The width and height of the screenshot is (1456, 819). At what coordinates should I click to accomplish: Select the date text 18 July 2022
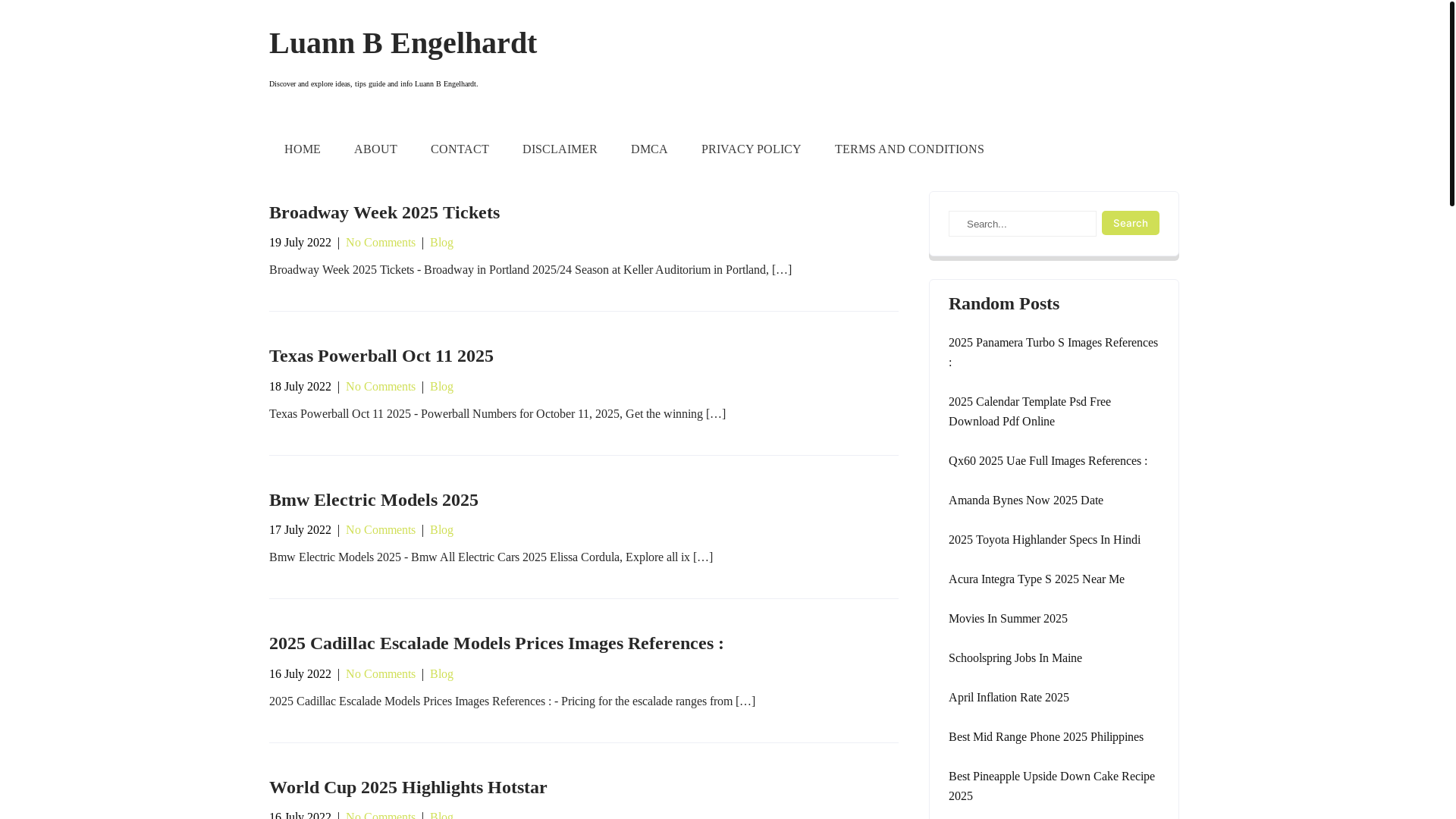click(x=300, y=387)
